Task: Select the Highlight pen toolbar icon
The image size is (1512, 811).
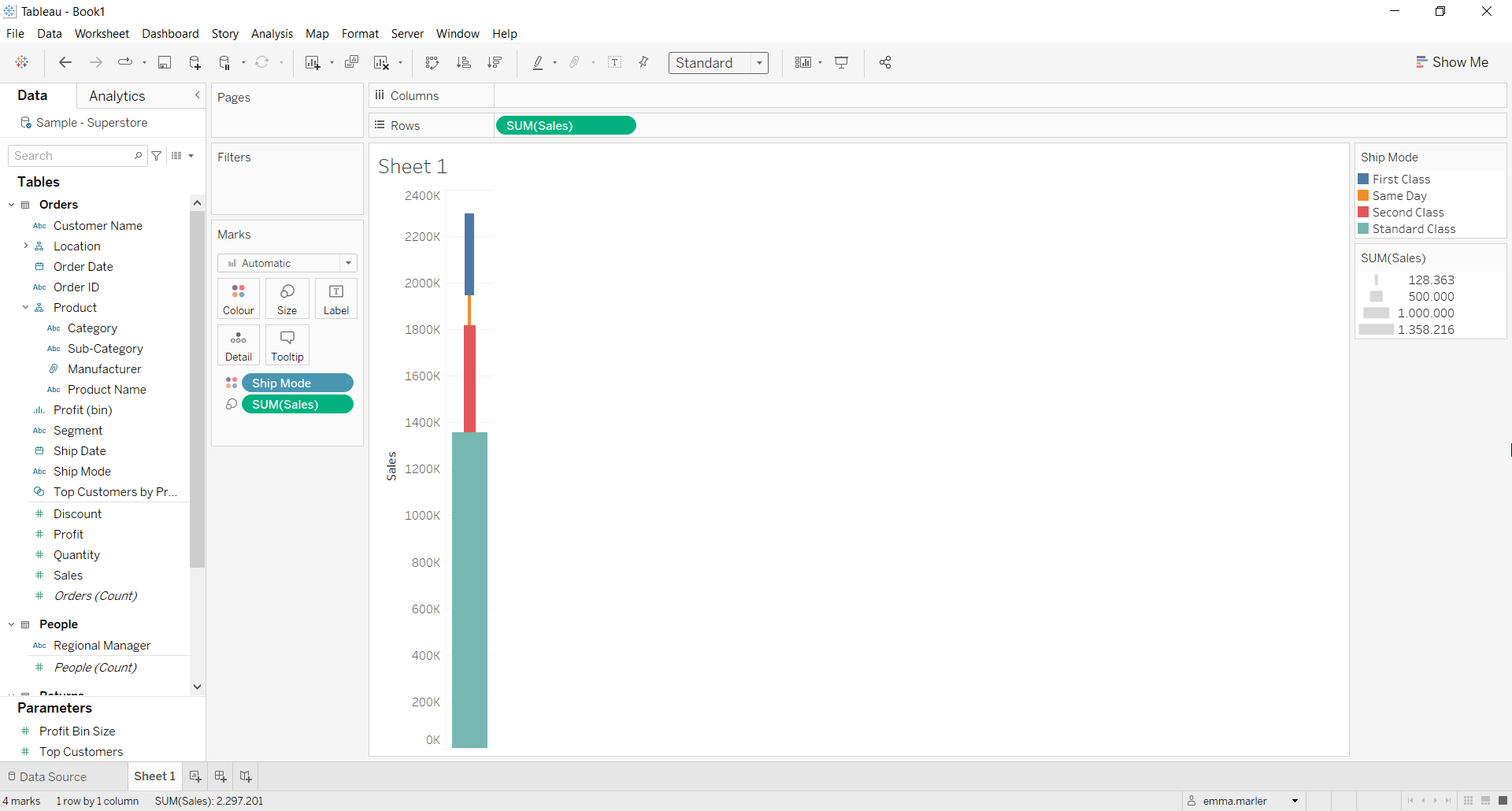Action: [x=539, y=62]
